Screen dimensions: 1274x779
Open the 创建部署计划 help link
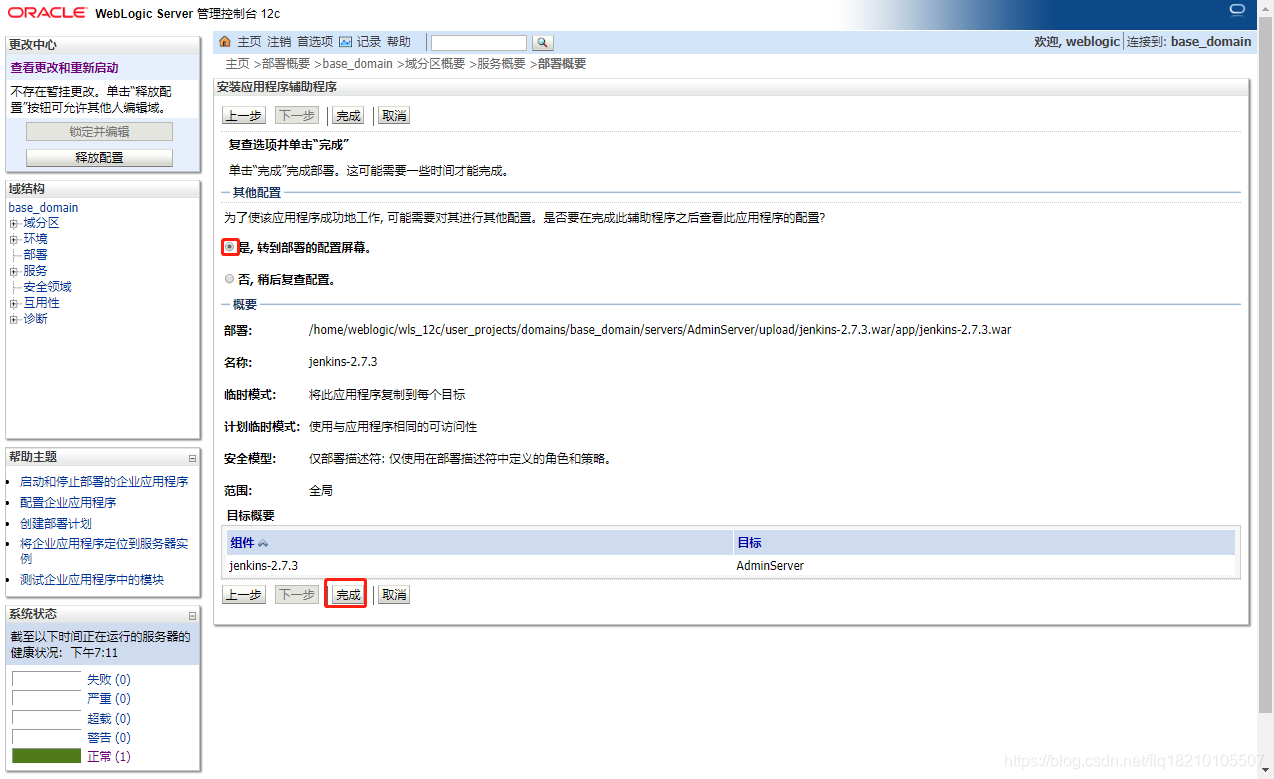click(55, 522)
